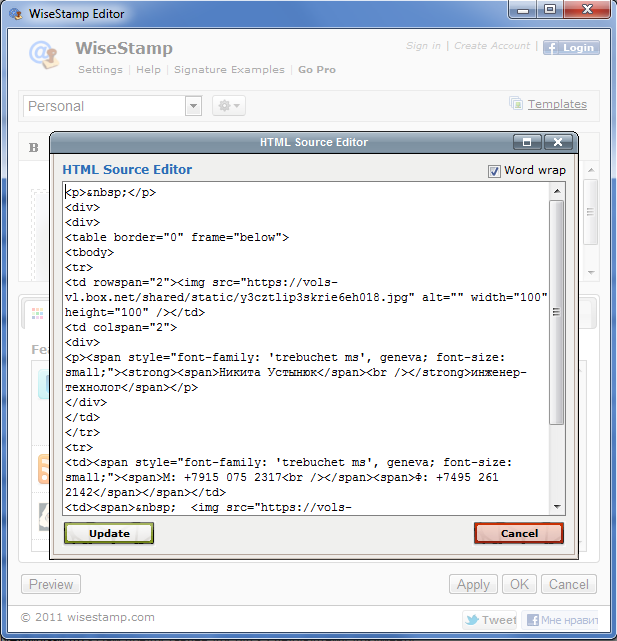Image resolution: width=617 pixels, height=641 pixels.
Task: Close the HTML Source Editor dialog
Action: tap(558, 142)
